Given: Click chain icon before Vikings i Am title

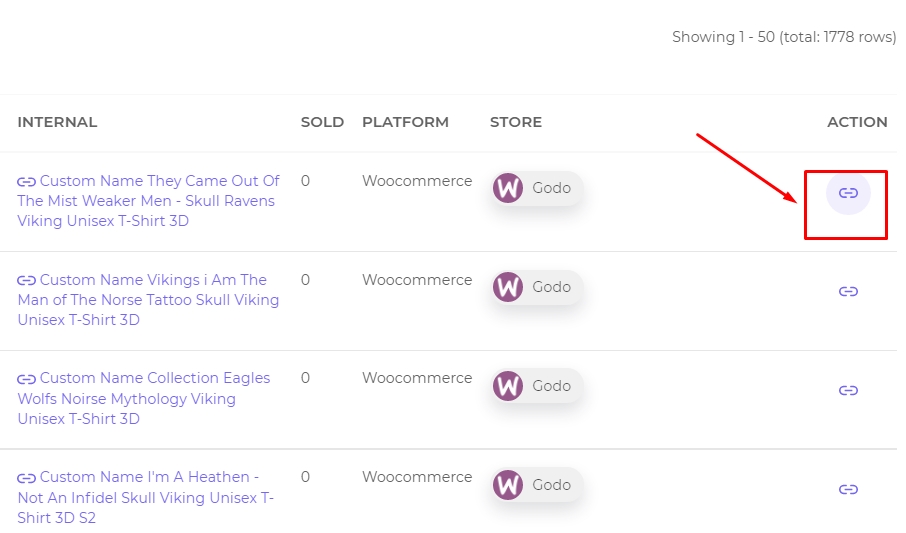Looking at the screenshot, I should coord(27,281).
